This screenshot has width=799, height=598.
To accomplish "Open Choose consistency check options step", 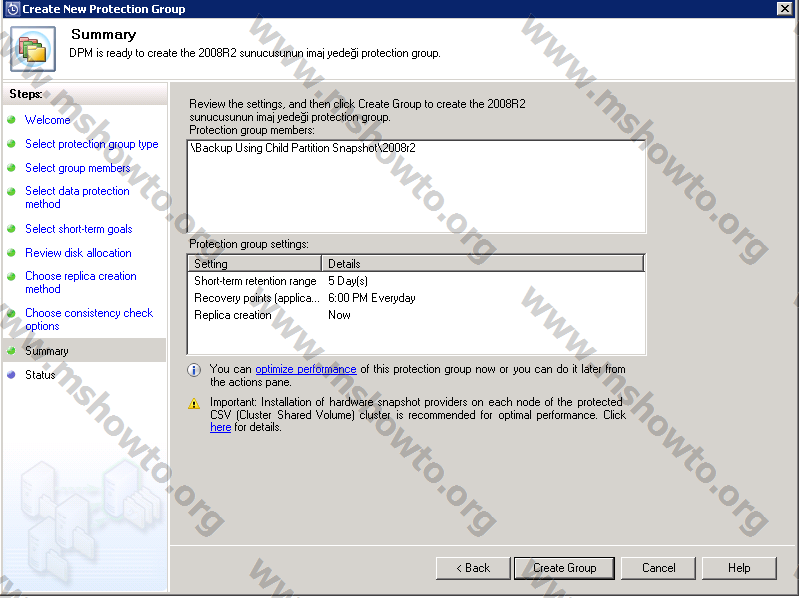I will (88, 319).
